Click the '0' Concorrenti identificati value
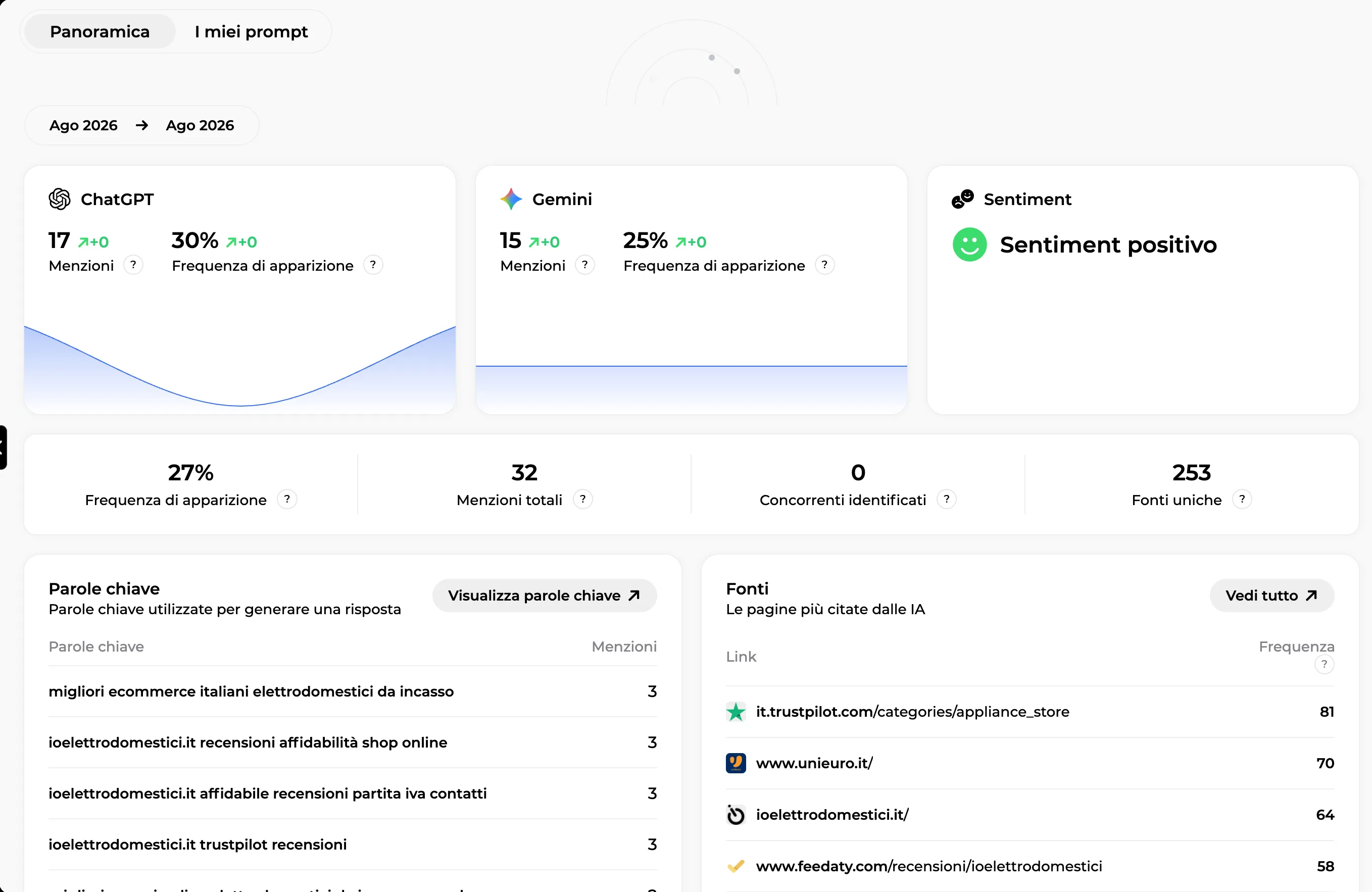Image resolution: width=1372 pixels, height=892 pixels. (858, 472)
